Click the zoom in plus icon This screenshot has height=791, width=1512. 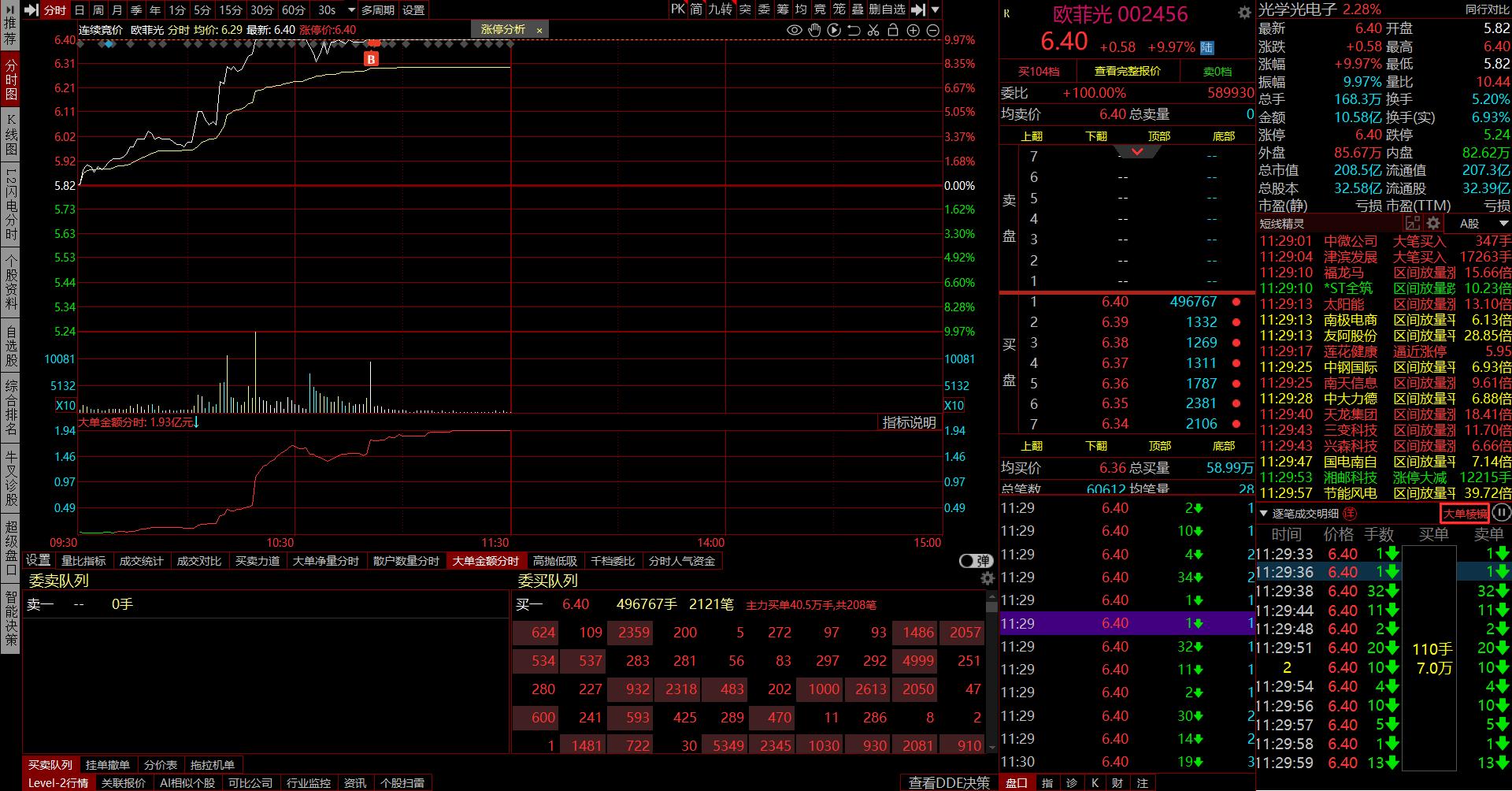(x=913, y=30)
